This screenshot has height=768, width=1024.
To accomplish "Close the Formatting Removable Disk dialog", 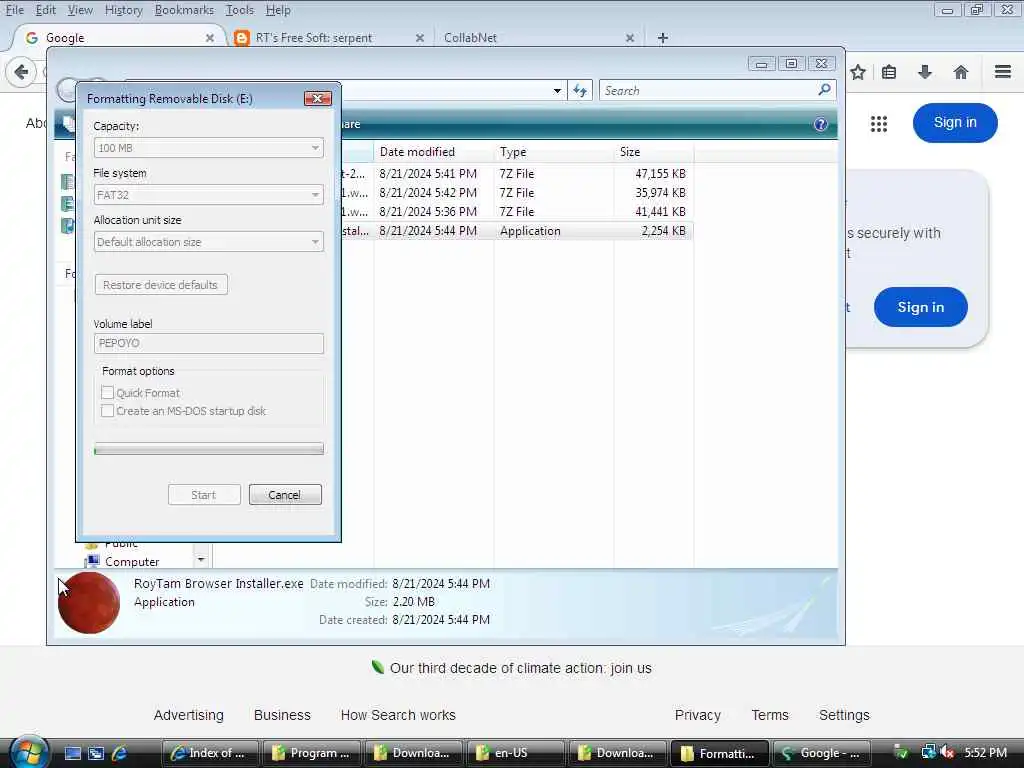I will (x=317, y=98).
